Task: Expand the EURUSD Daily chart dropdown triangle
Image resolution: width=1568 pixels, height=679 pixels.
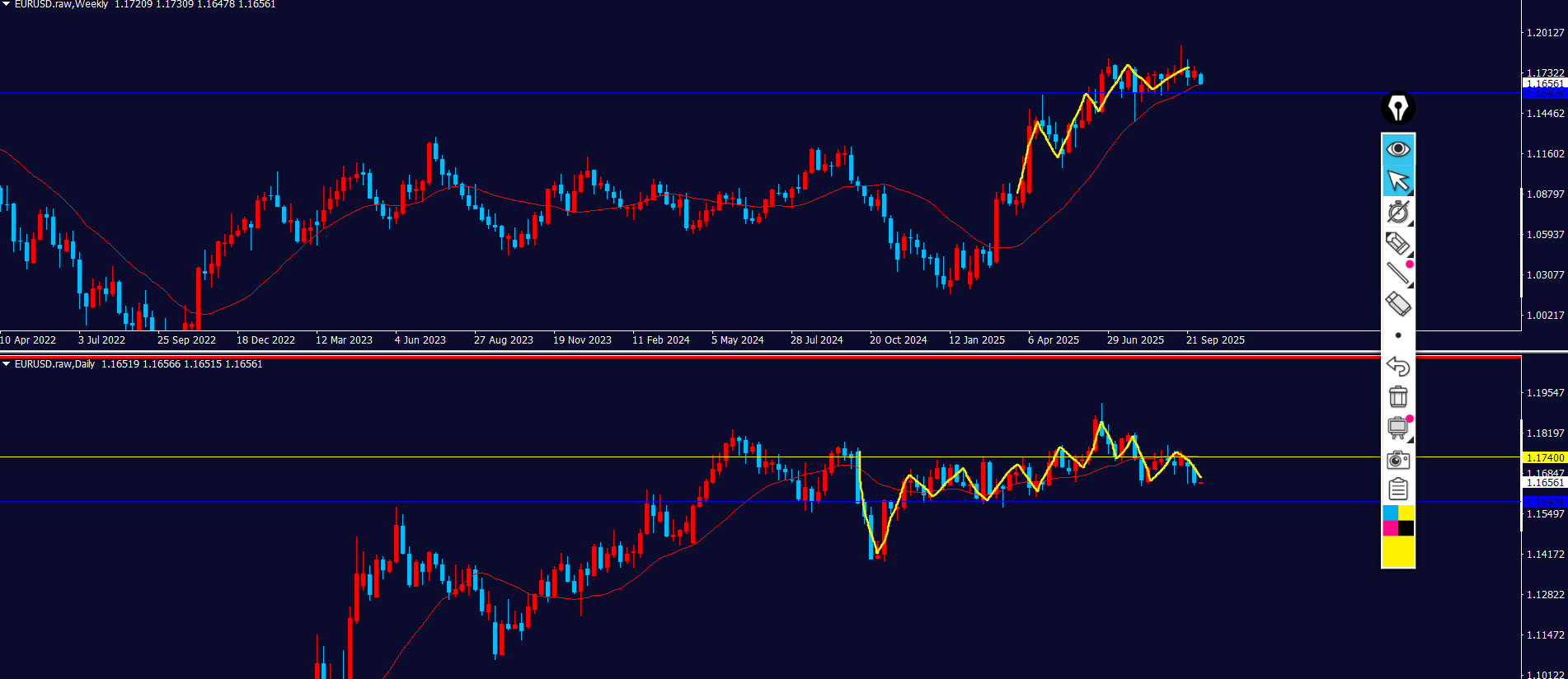Action: click(x=6, y=363)
